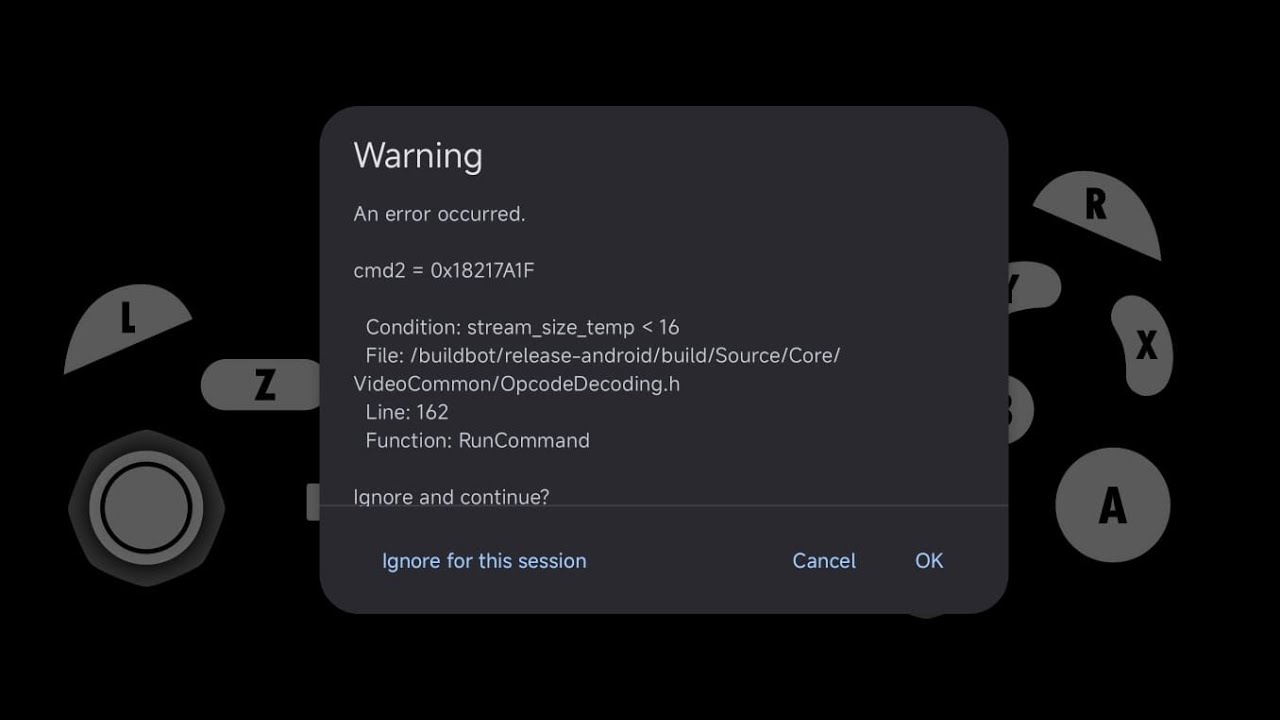
Task: Tap the partially hidden B button overlay
Action: (1020, 410)
